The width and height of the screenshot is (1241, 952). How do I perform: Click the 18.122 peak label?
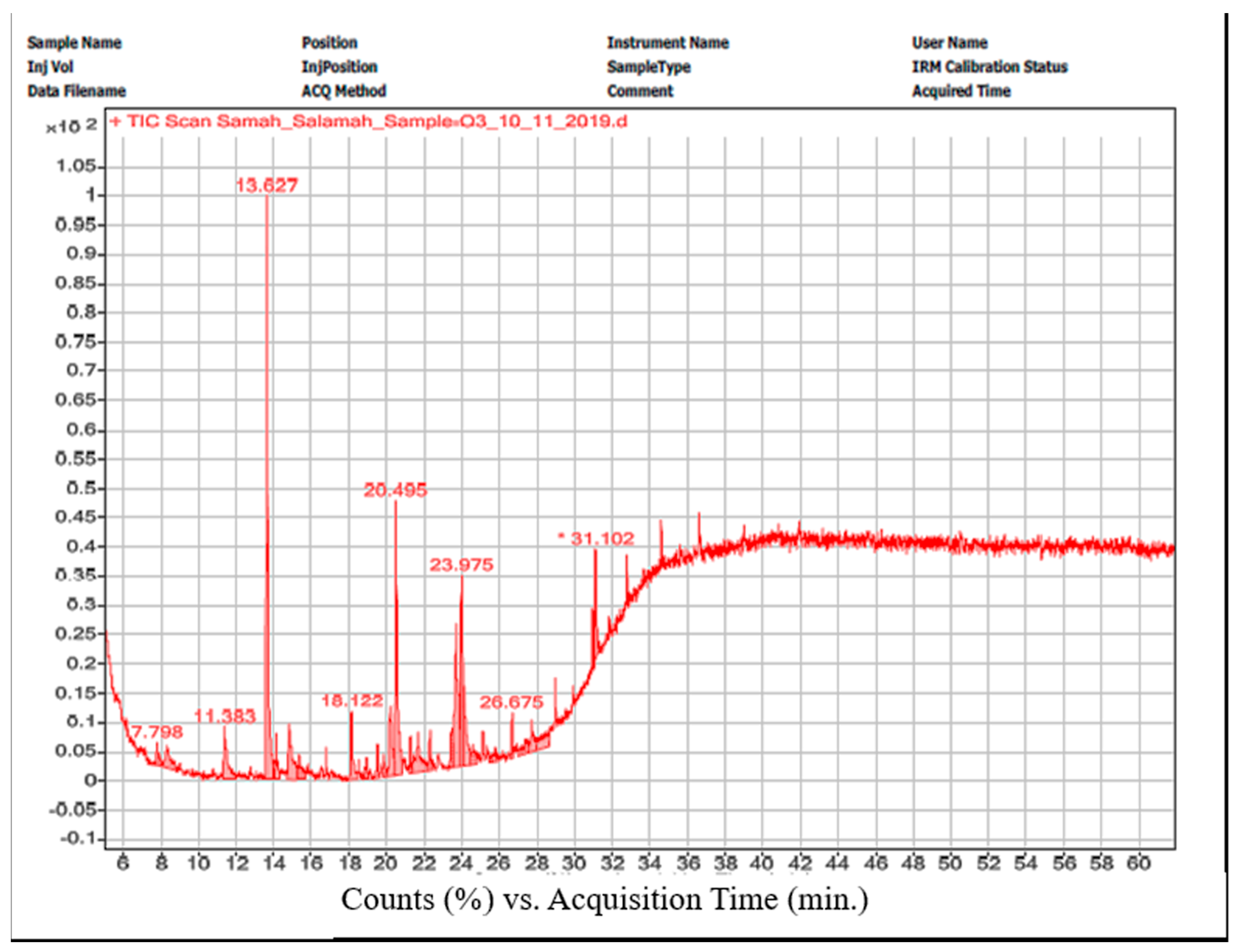(352, 701)
